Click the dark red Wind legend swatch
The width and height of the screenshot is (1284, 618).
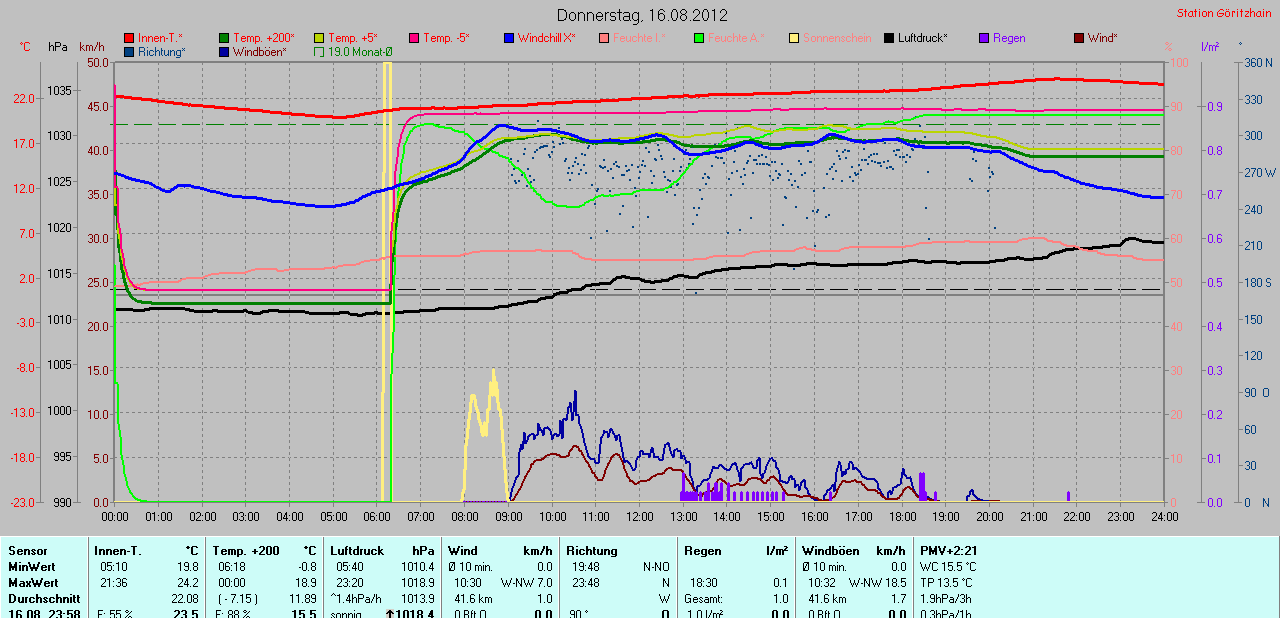click(1079, 38)
